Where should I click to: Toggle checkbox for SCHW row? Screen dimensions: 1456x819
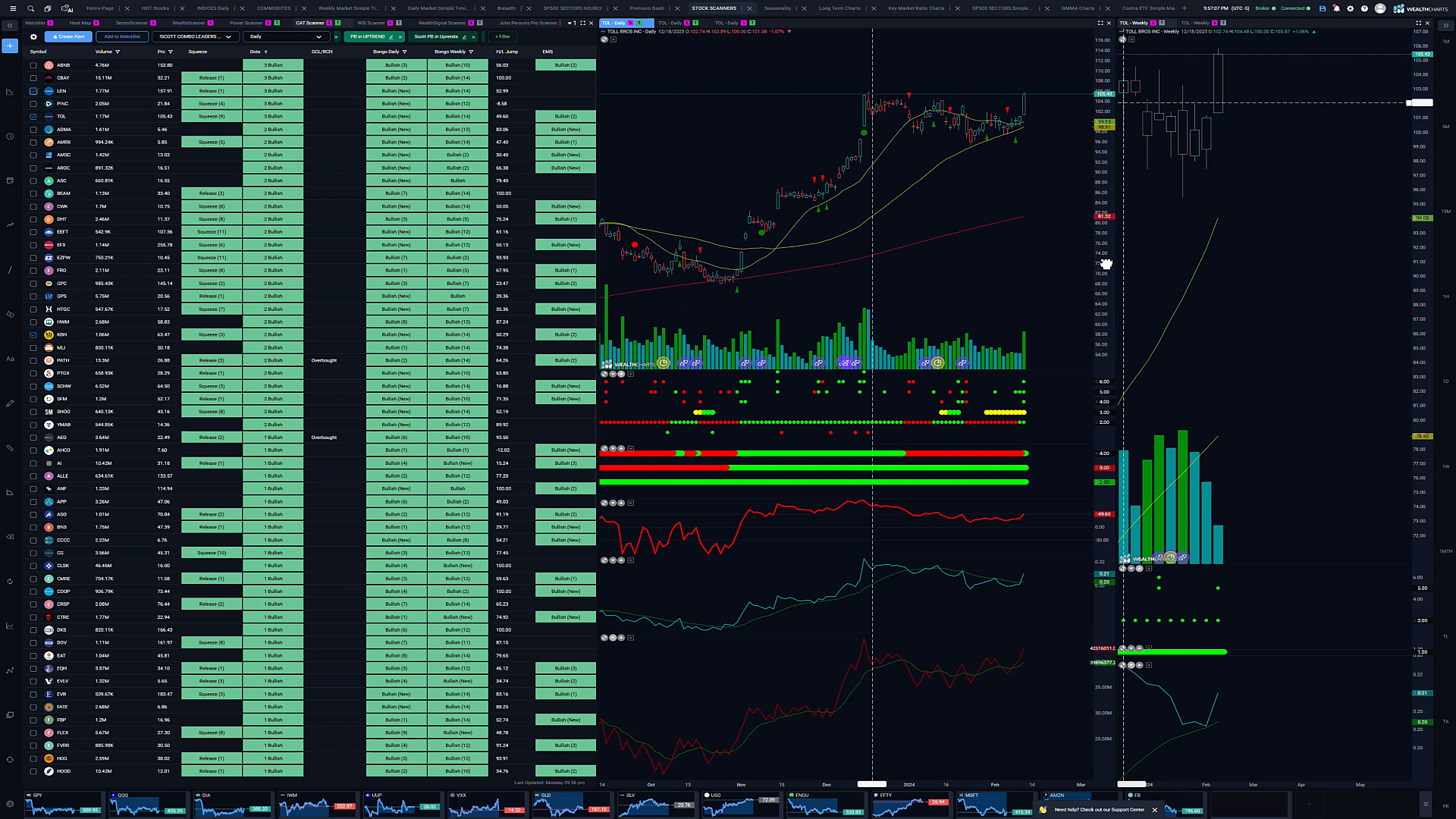pos(33,386)
